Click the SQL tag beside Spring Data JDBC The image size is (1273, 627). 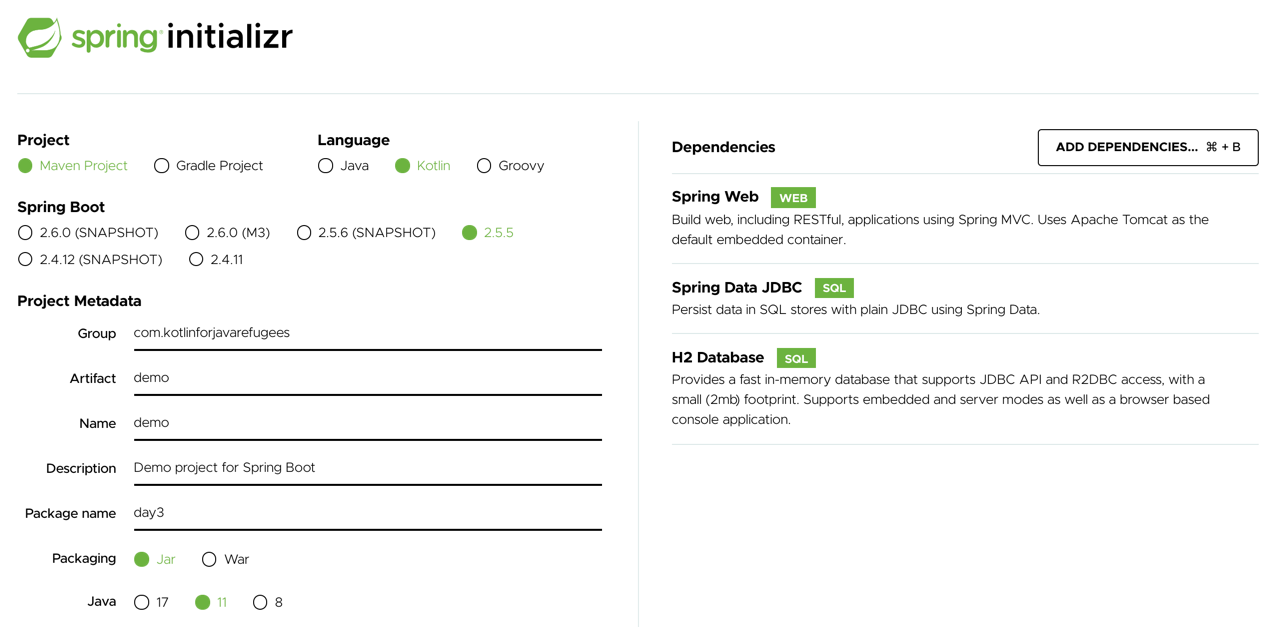click(x=834, y=288)
